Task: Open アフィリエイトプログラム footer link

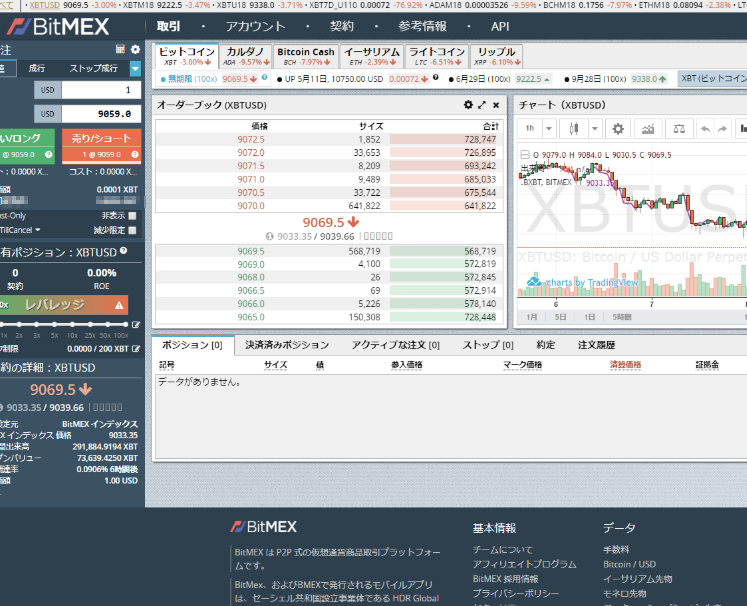Action: click(x=525, y=564)
